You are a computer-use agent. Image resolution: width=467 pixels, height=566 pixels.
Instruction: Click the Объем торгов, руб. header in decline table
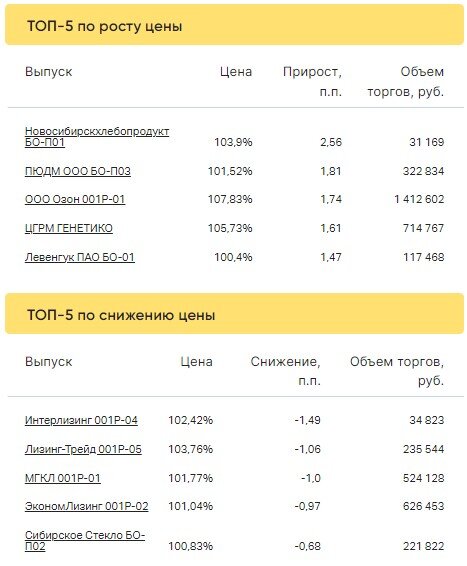point(397,371)
